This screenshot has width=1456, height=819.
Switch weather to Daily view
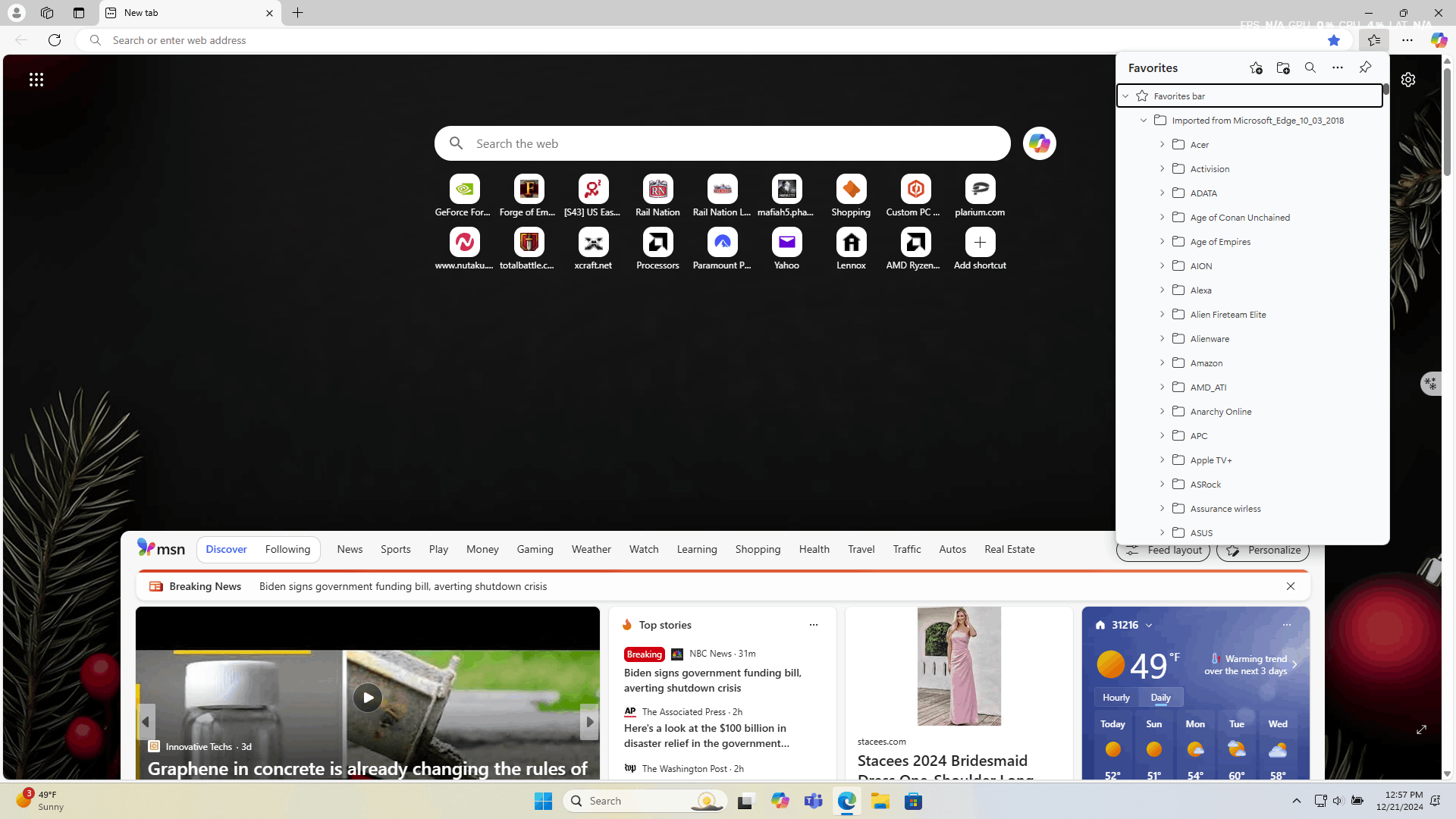pos(1160,698)
